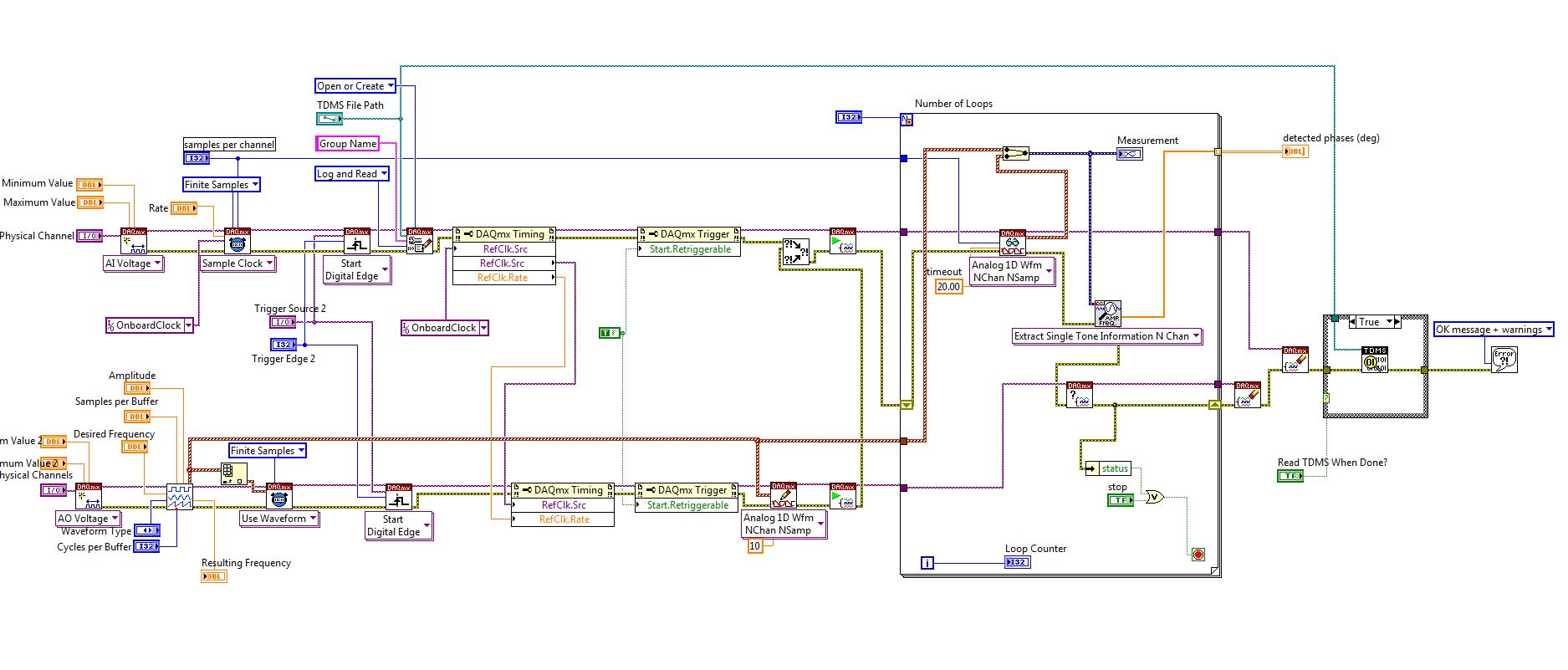Click the DAQmx Timing node above Use Waveform
Viewport: 1568px width, 670px height.
click(279, 496)
